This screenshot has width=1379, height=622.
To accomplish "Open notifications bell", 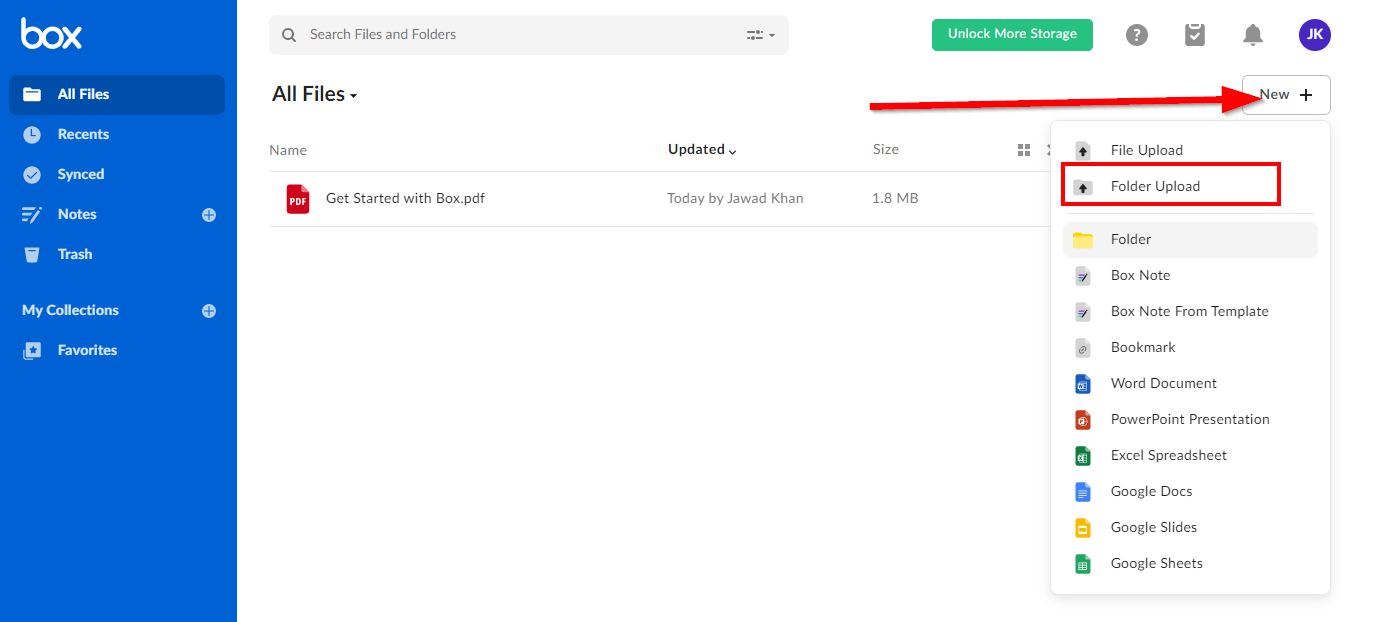I will point(1252,35).
